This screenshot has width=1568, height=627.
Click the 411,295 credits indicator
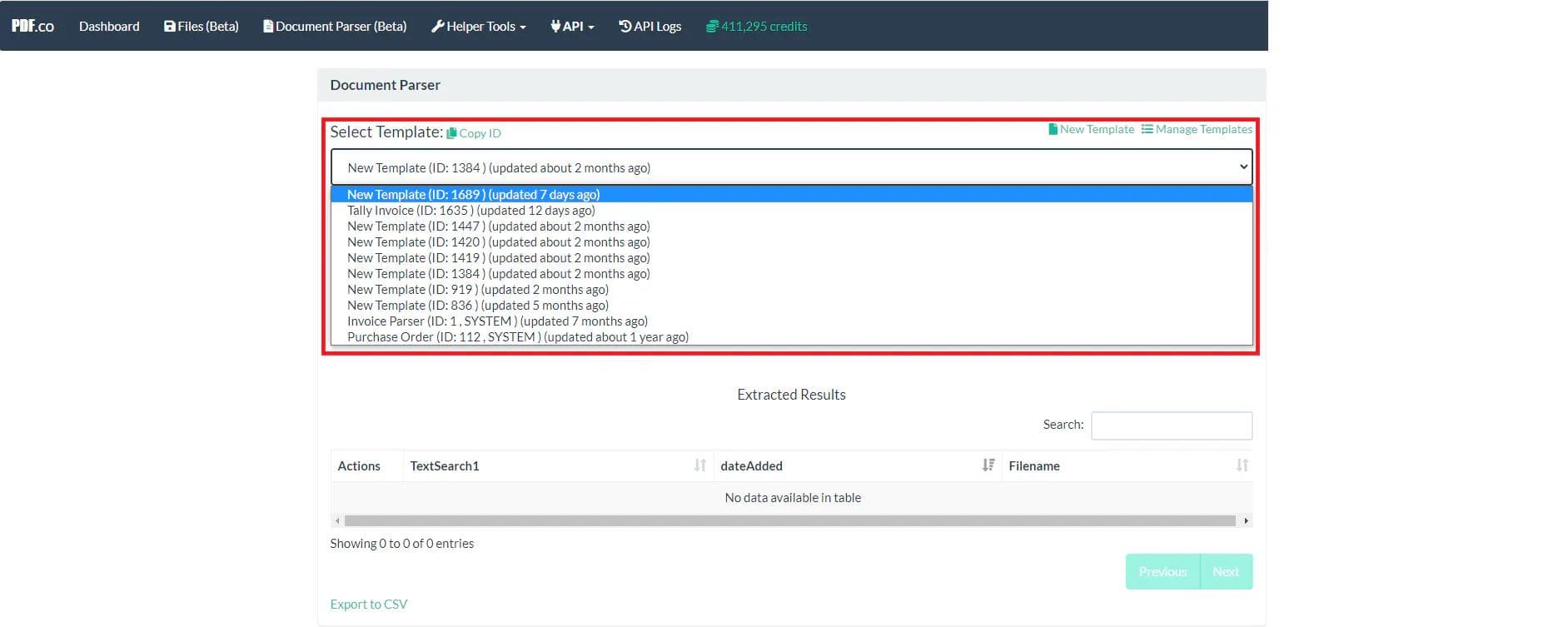tap(756, 26)
